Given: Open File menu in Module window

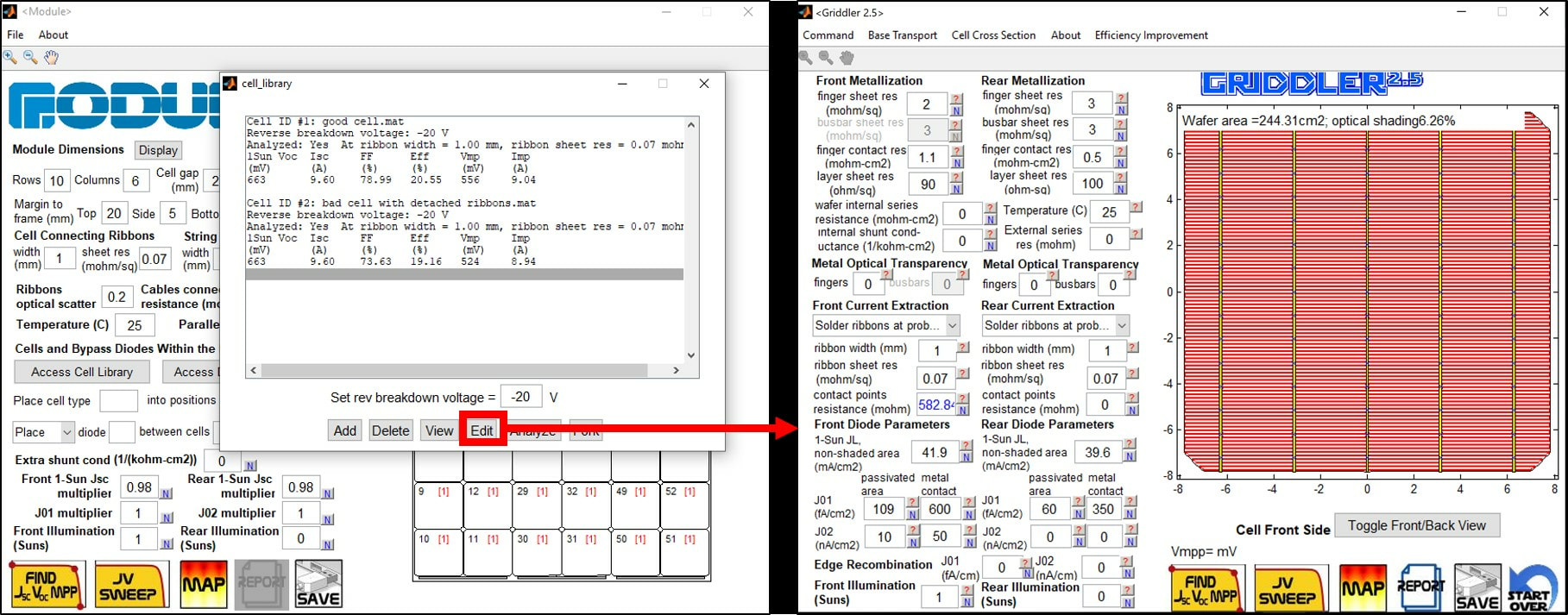Looking at the screenshot, I should 16,35.
